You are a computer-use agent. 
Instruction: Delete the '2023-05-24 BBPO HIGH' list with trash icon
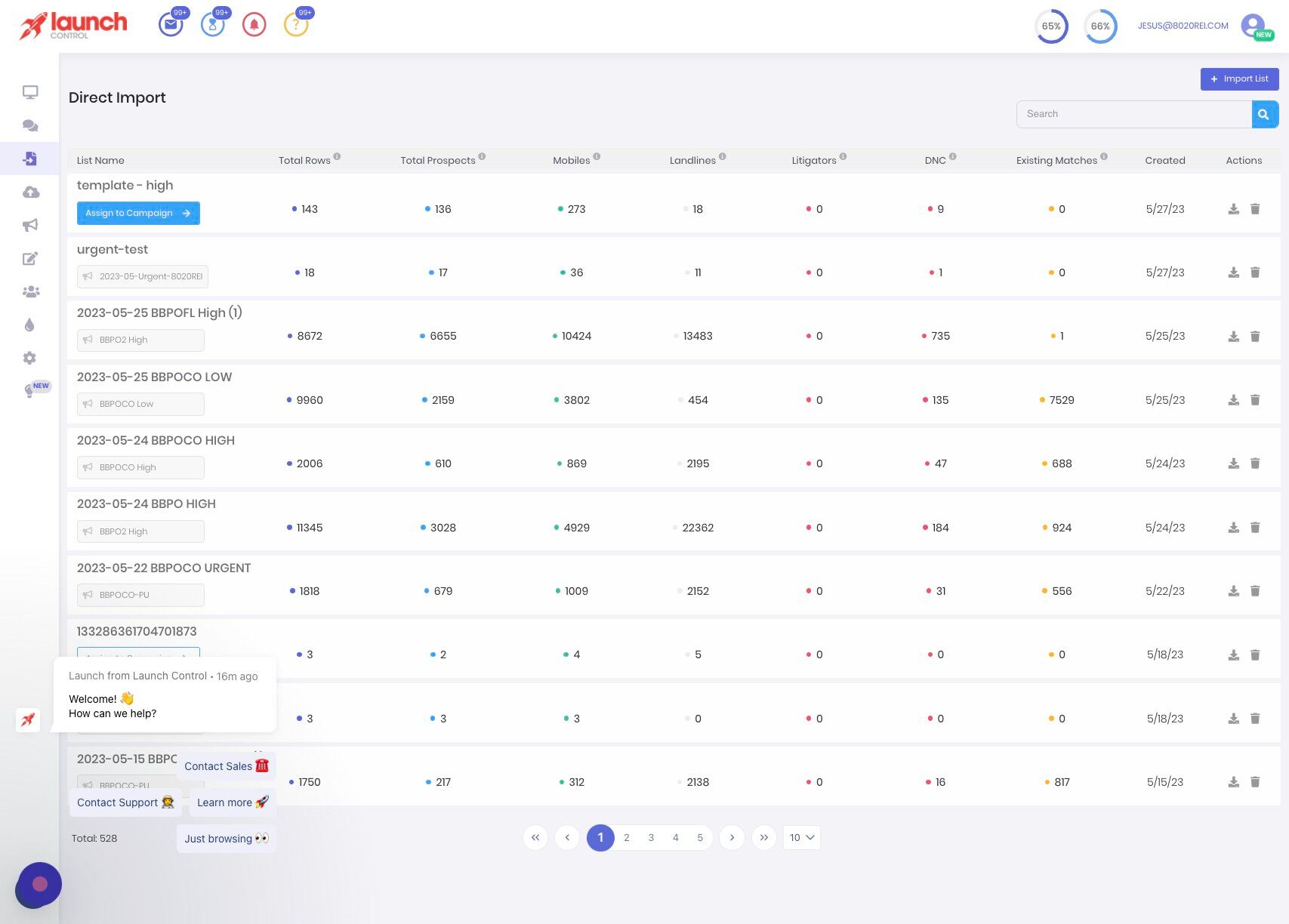(x=1255, y=528)
